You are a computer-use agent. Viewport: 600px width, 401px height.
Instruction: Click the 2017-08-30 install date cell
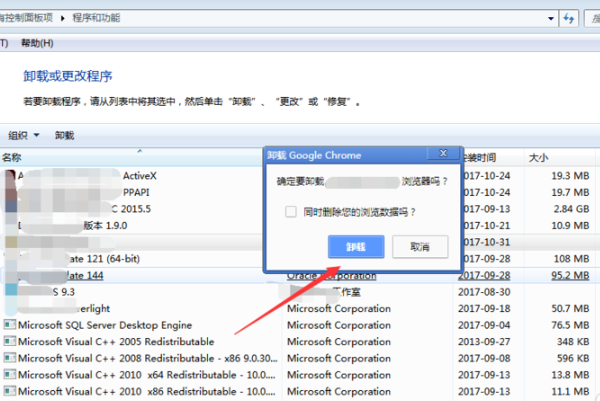pyautogui.click(x=484, y=292)
